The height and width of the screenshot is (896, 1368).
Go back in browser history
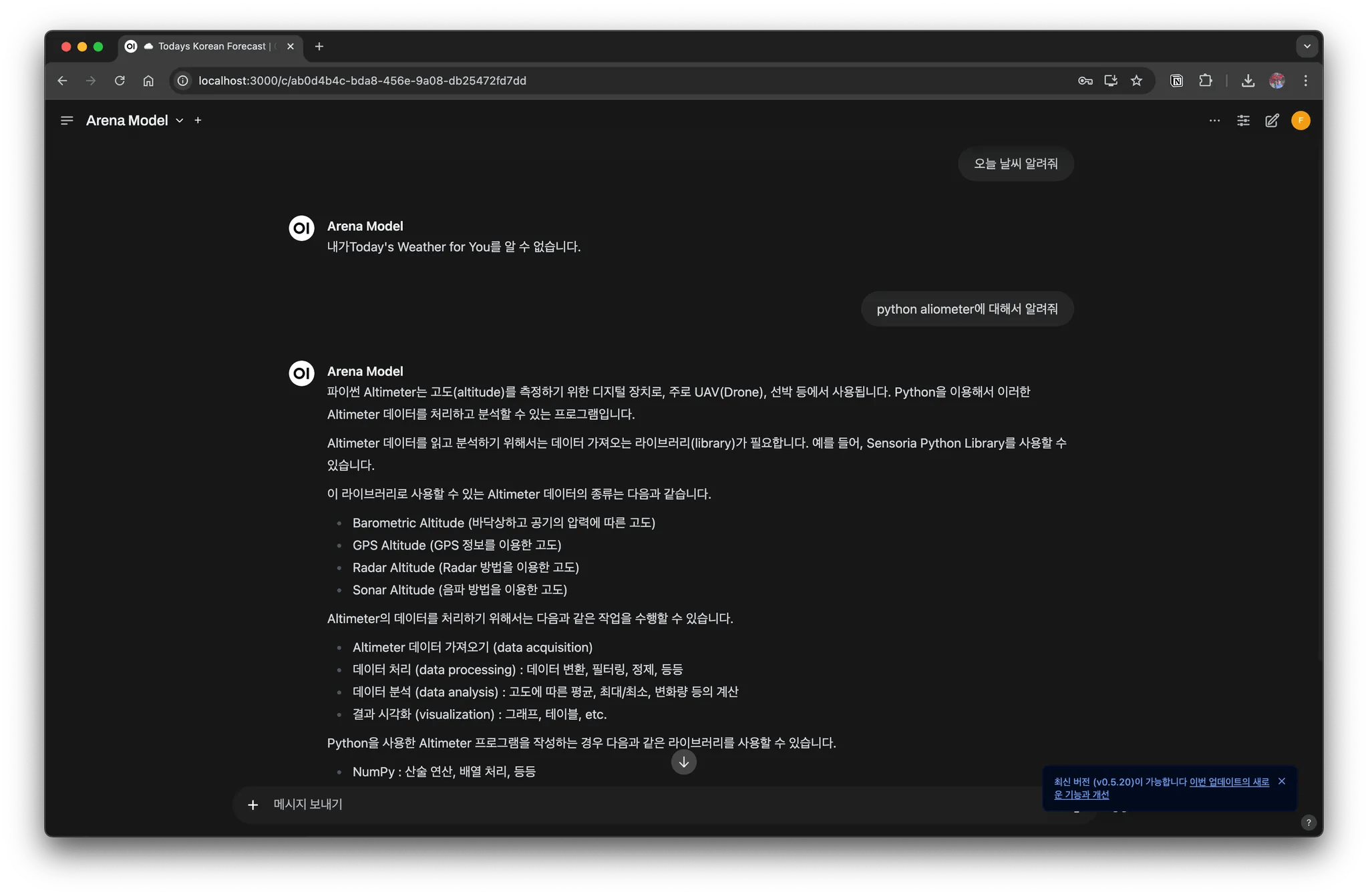click(x=62, y=81)
